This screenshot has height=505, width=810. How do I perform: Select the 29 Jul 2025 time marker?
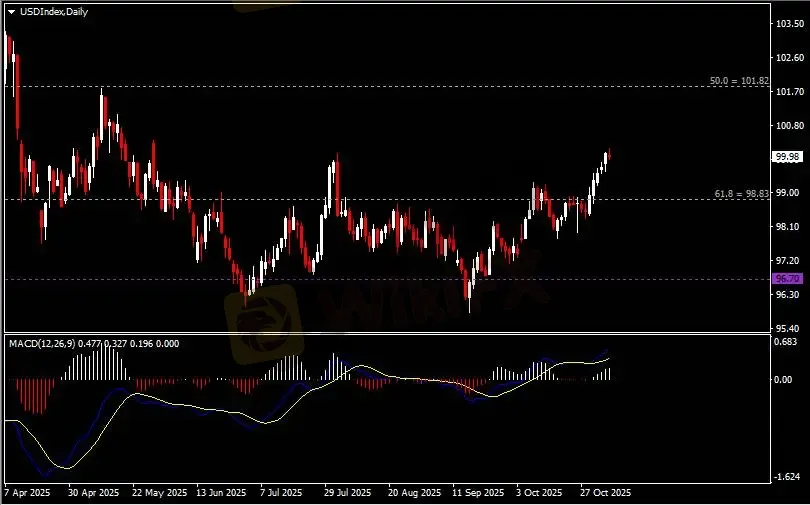(x=349, y=493)
